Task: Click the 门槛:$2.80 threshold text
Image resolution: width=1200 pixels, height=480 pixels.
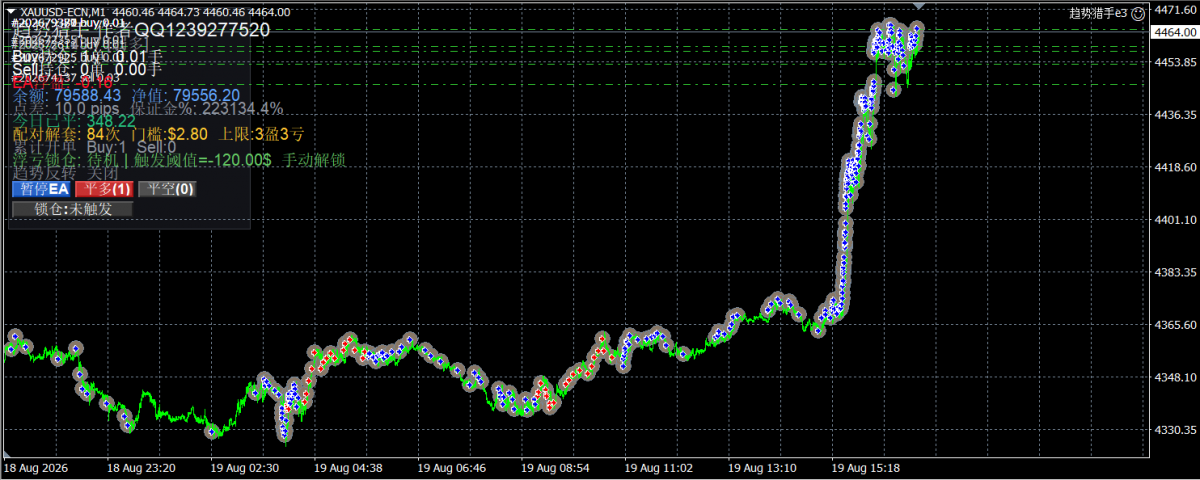Action: pos(169,134)
